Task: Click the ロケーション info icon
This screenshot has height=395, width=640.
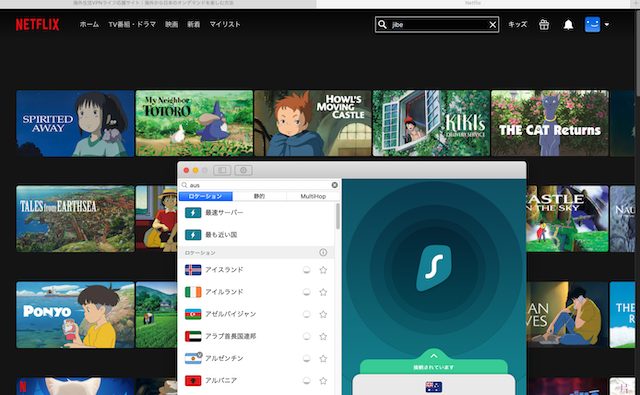Action: [x=323, y=253]
